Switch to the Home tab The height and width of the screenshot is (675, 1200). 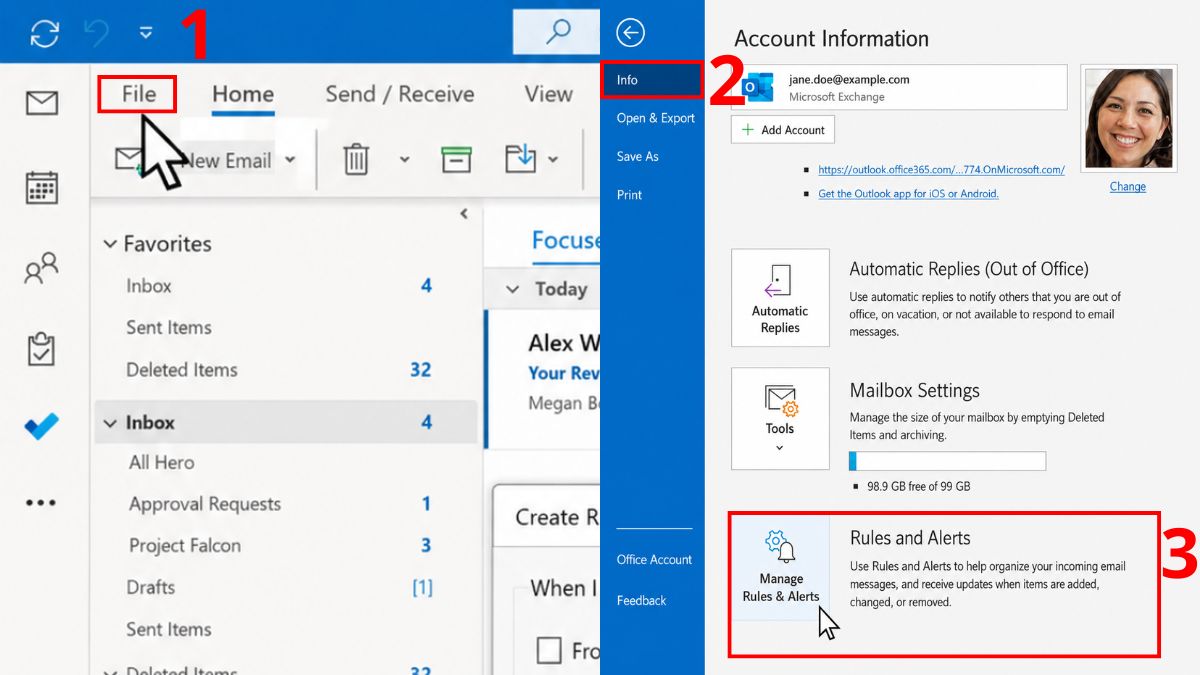[243, 94]
